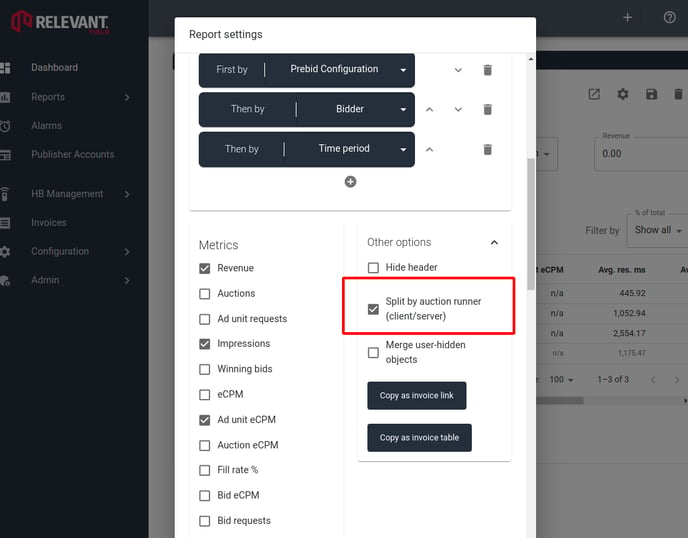Viewport: 688px width, 538px height.
Task: Click the dialog vertical scrollbar thumb
Action: tap(531, 224)
